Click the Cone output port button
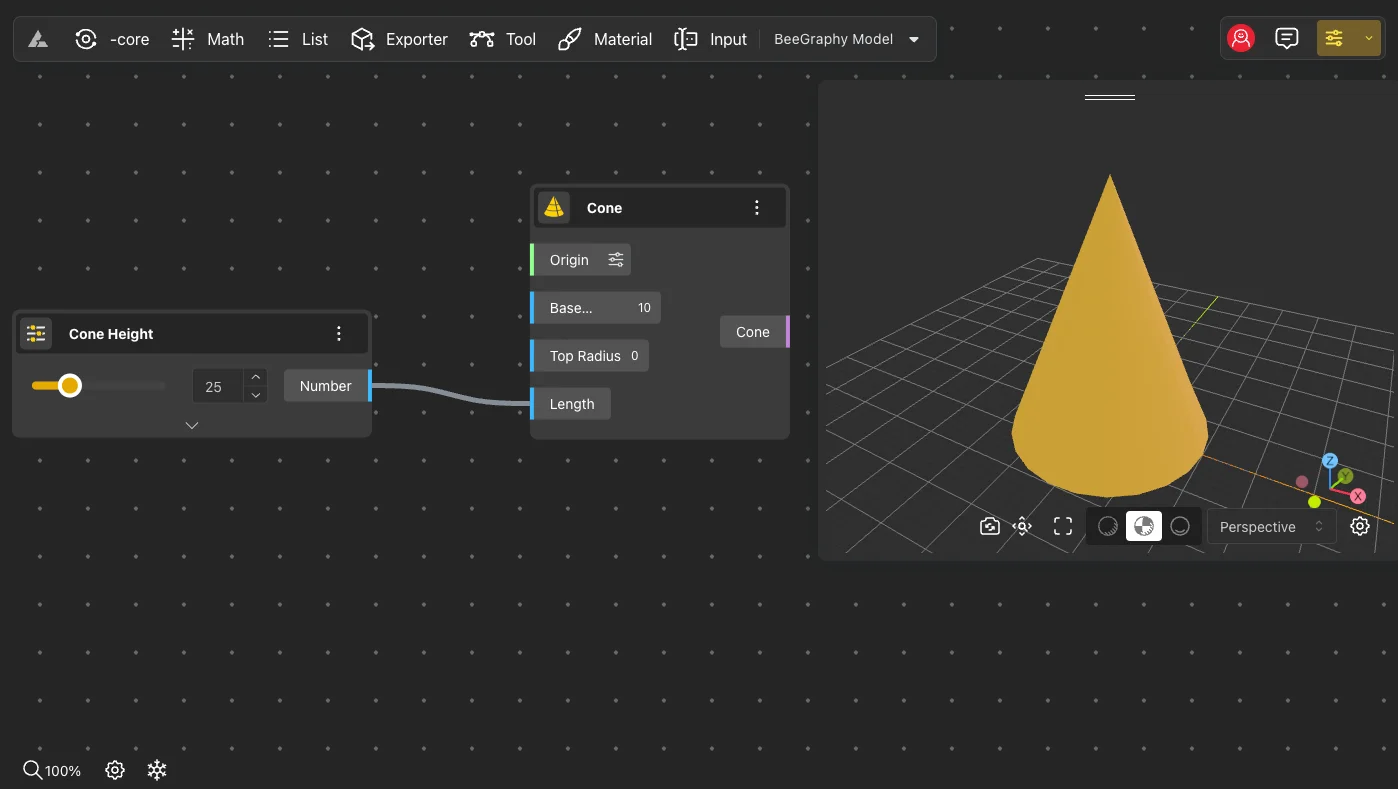Screen dimensions: 1398x789 (x=753, y=332)
